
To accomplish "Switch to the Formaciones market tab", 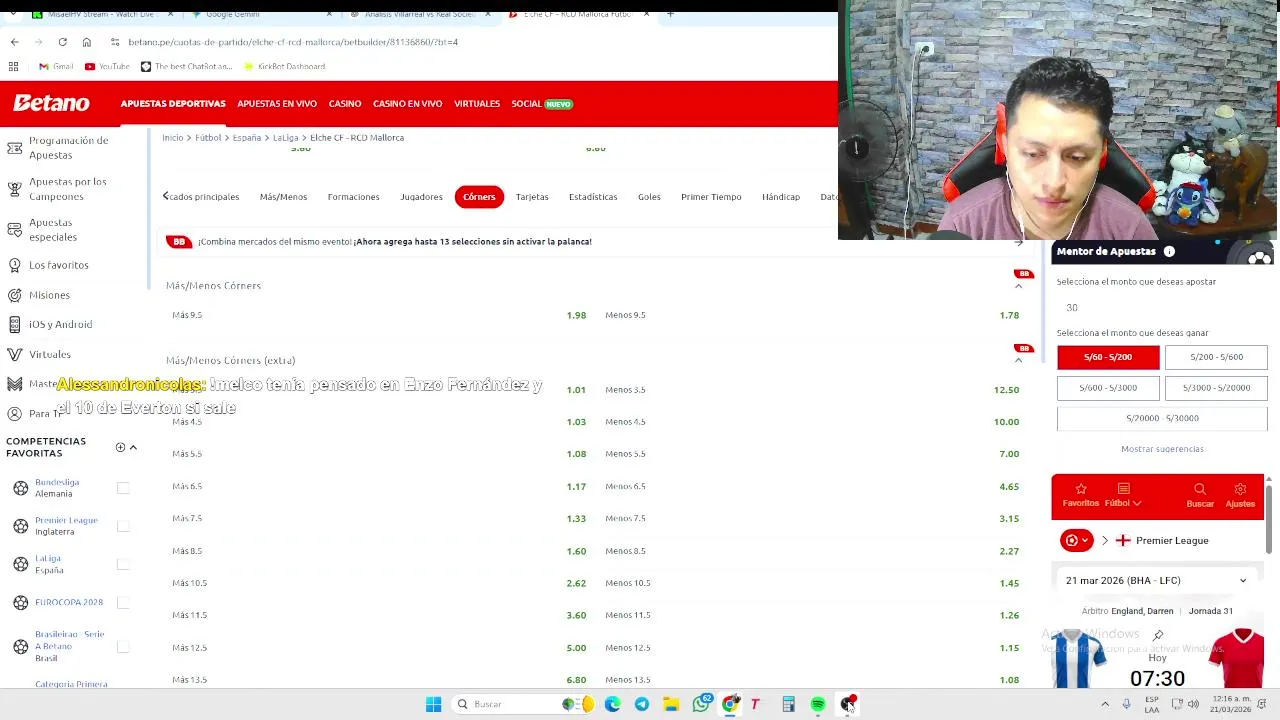I will (353, 197).
